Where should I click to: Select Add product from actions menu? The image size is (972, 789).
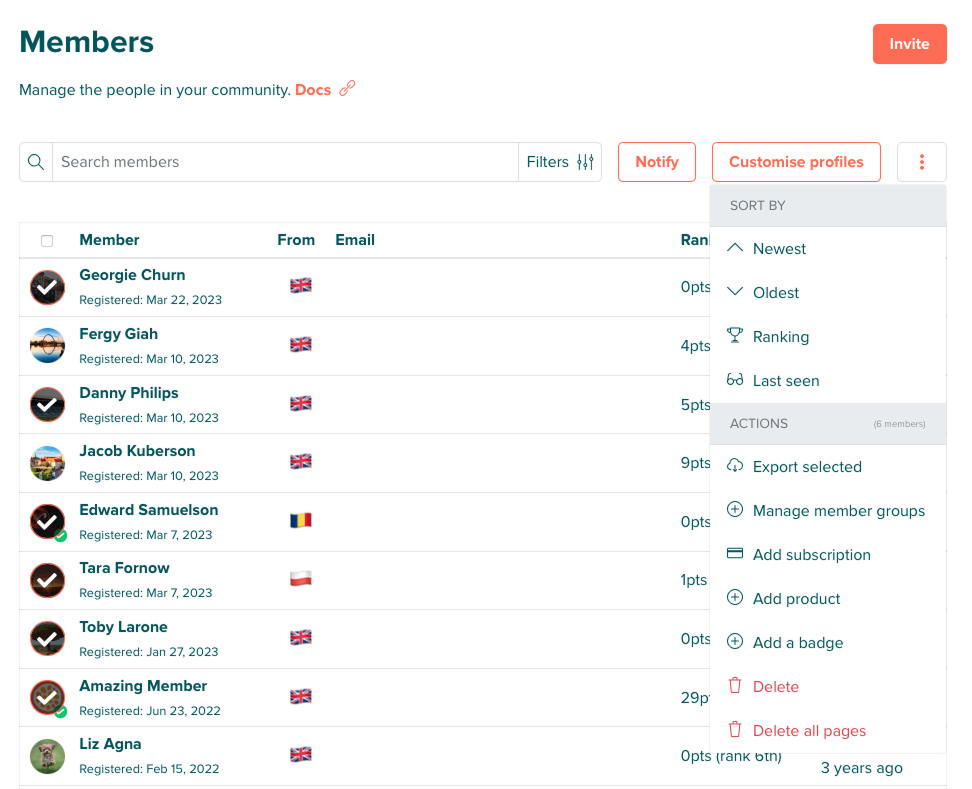point(796,599)
